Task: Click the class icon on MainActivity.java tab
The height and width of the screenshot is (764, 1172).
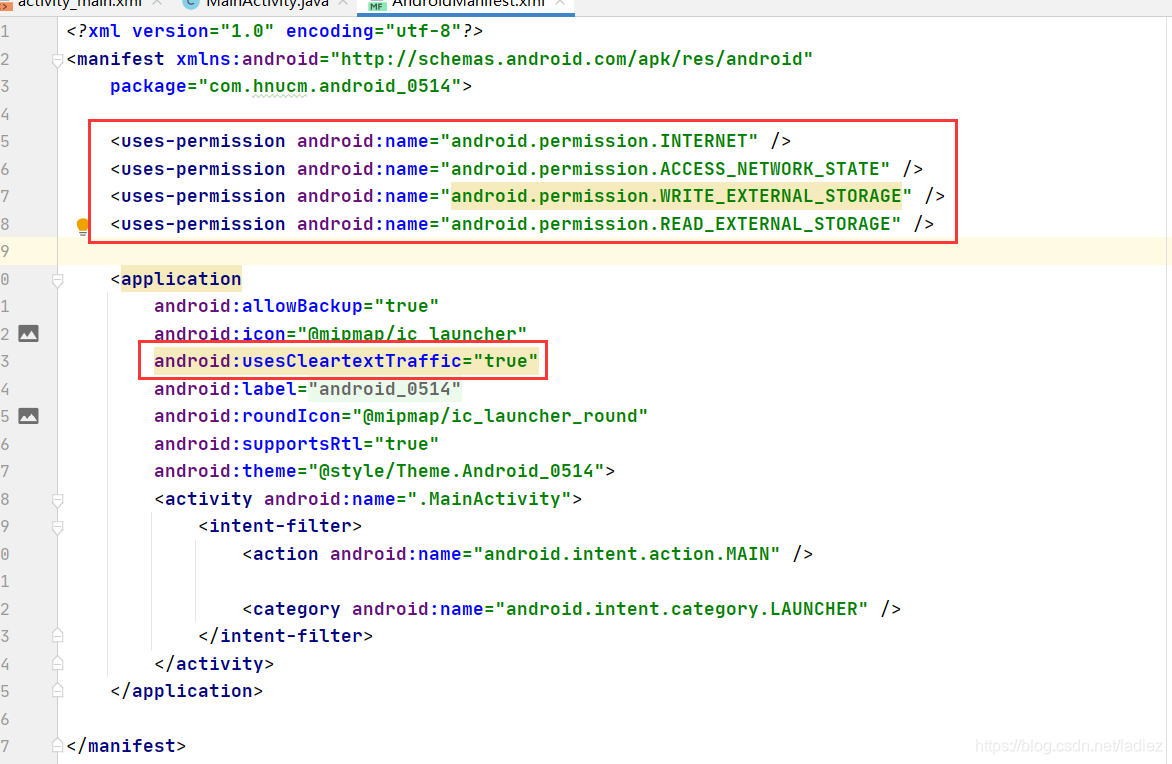Action: tap(191, 4)
